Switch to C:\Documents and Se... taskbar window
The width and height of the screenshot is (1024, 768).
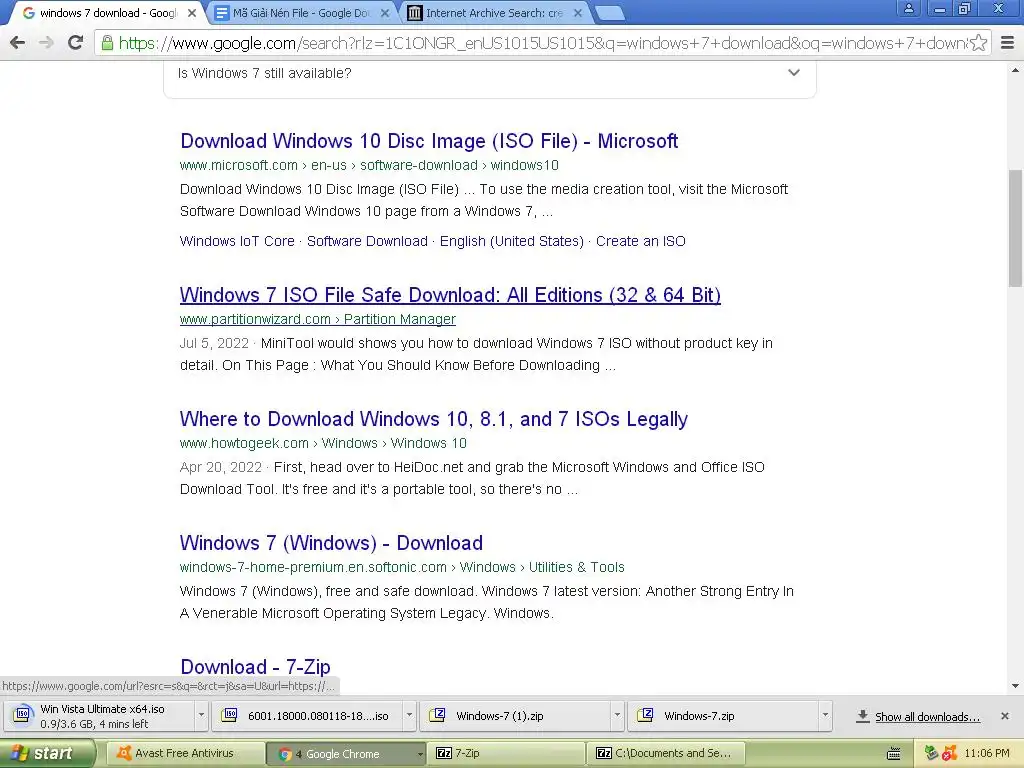coord(666,754)
